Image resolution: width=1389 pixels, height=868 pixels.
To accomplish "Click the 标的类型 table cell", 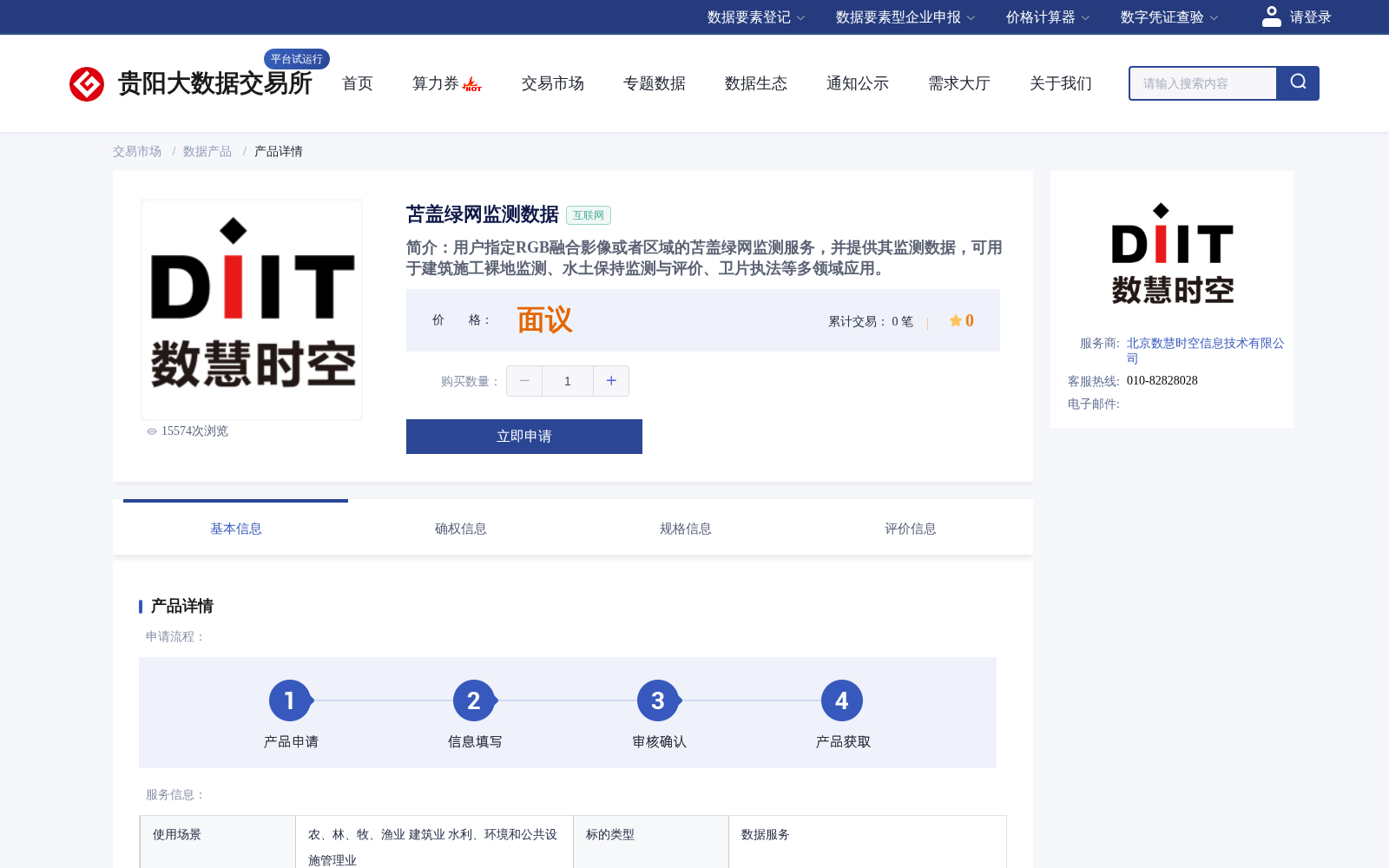I will pyautogui.click(x=651, y=842).
